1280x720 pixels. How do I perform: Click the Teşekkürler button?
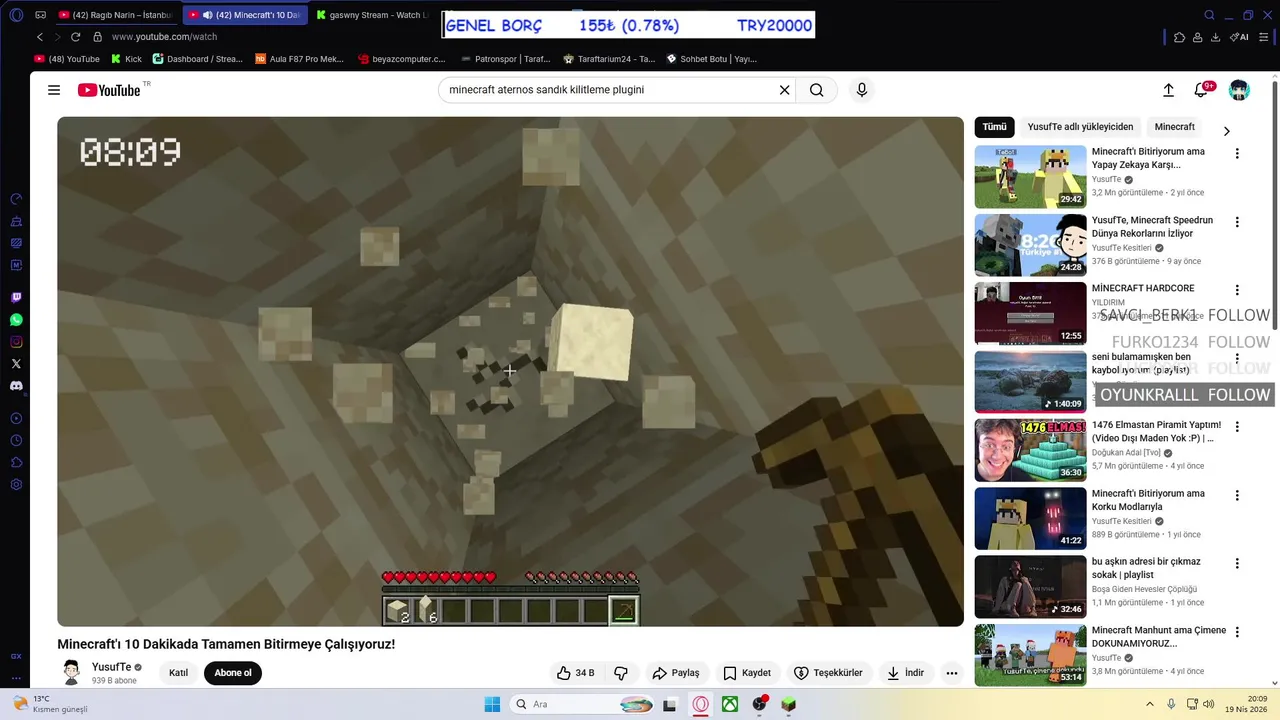[x=828, y=673]
